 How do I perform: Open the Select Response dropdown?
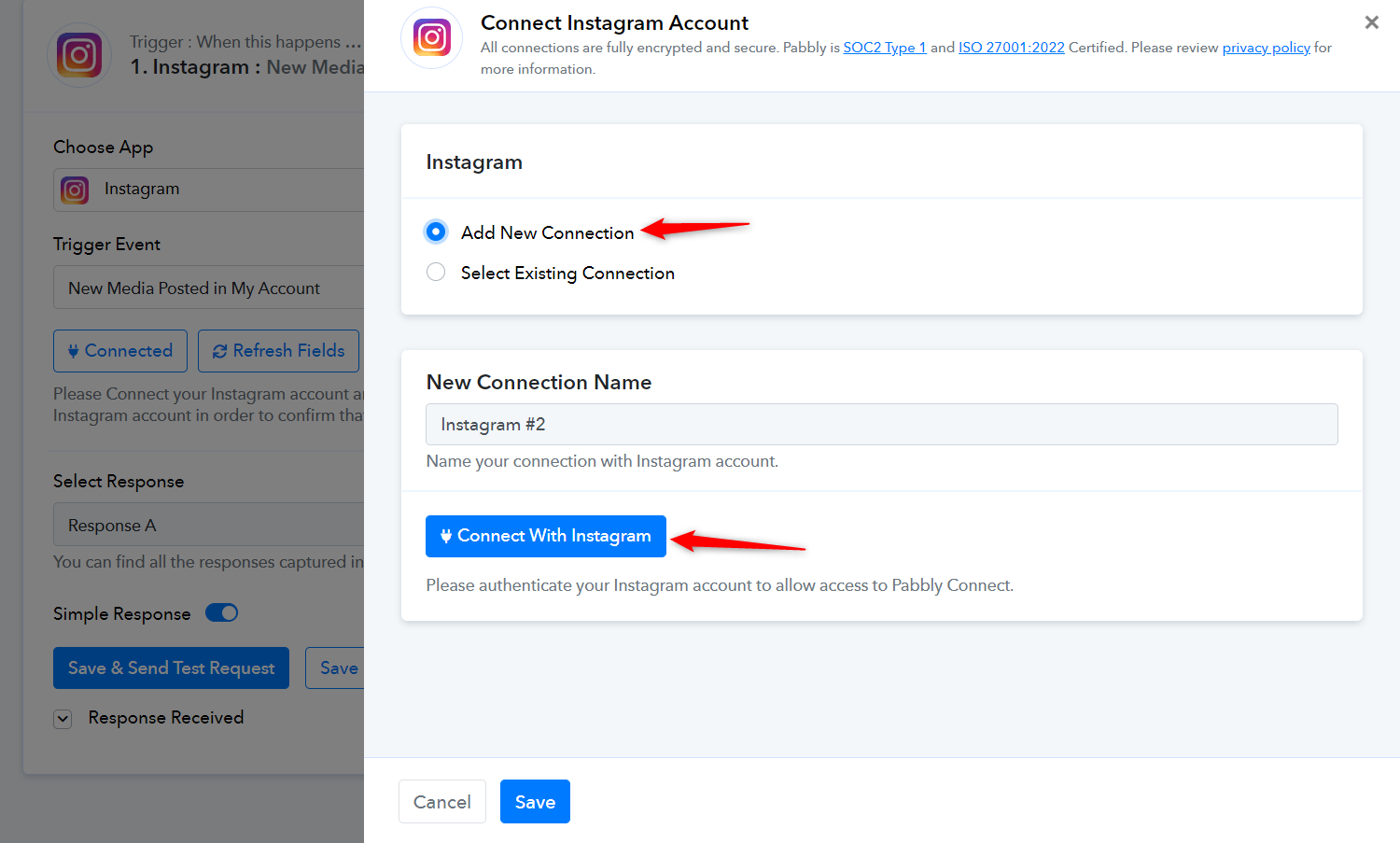[x=208, y=525]
